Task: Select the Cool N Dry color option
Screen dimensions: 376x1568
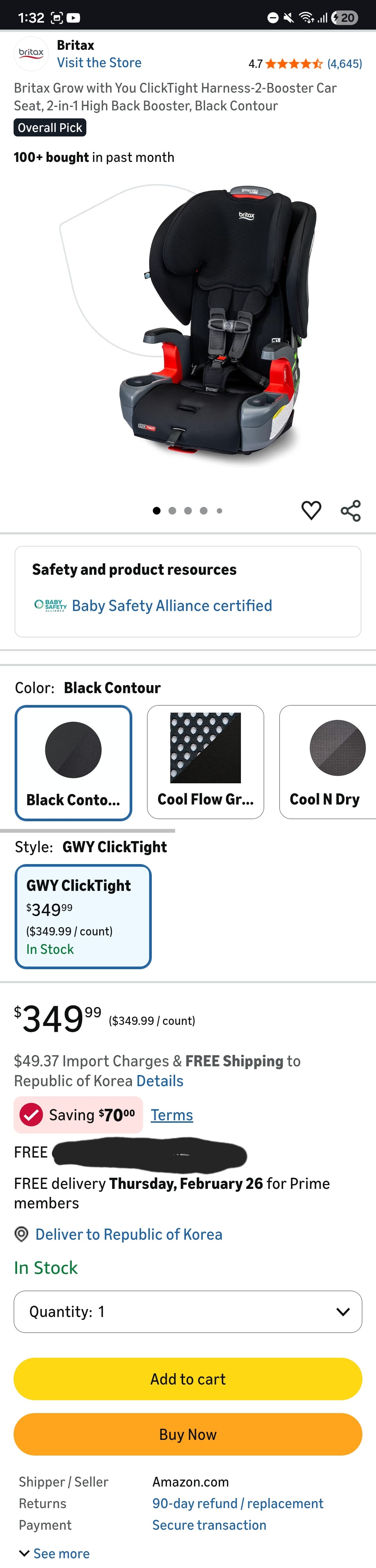Action: pyautogui.click(x=329, y=761)
